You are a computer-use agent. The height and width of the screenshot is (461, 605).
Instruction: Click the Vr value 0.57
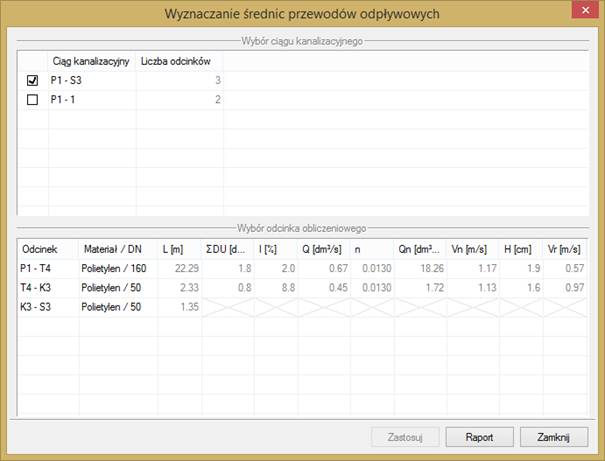click(x=565, y=268)
